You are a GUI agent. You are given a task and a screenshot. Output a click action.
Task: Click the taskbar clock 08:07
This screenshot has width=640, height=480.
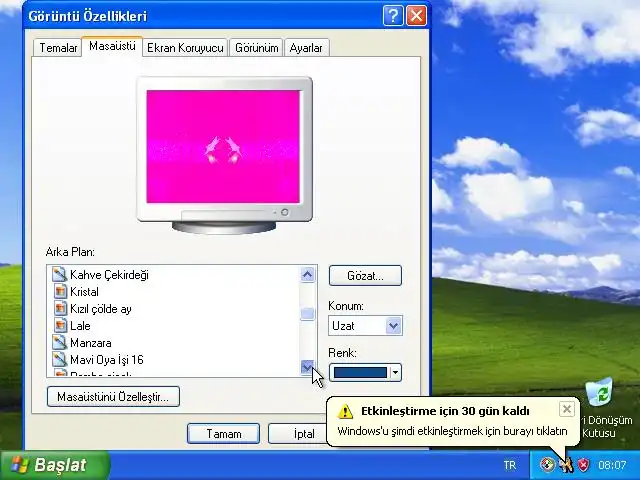pyautogui.click(x=612, y=465)
